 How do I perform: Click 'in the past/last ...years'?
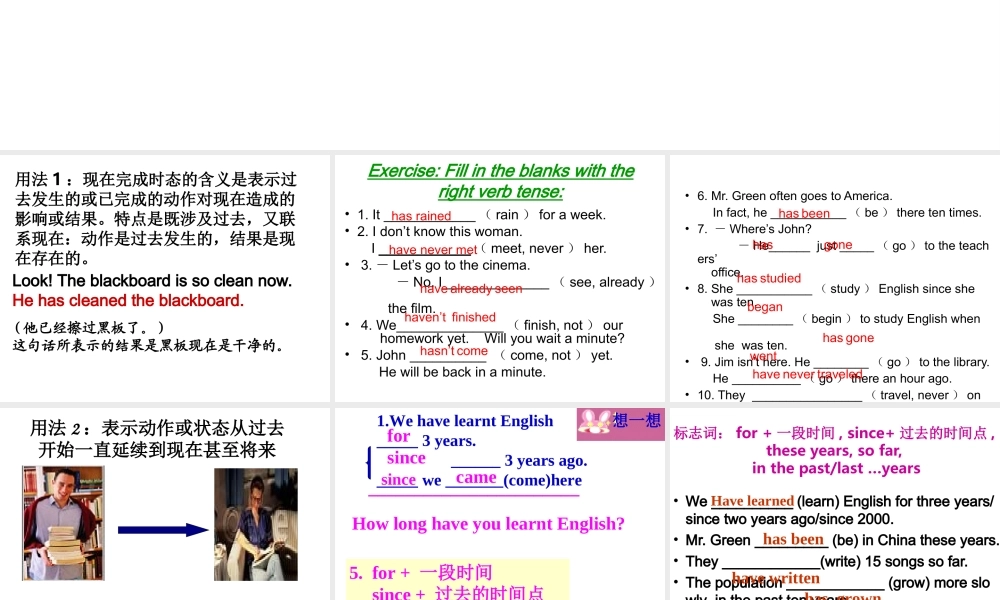tap(836, 469)
